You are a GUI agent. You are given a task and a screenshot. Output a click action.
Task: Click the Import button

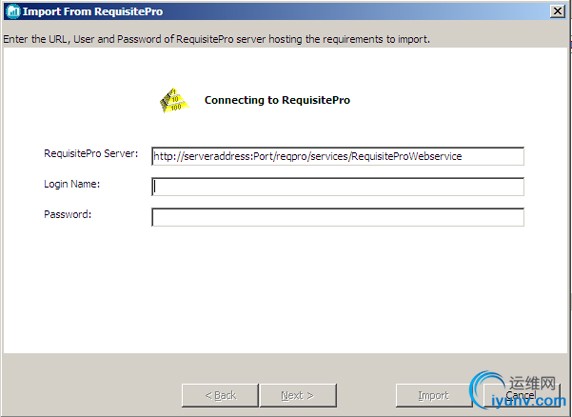434,395
